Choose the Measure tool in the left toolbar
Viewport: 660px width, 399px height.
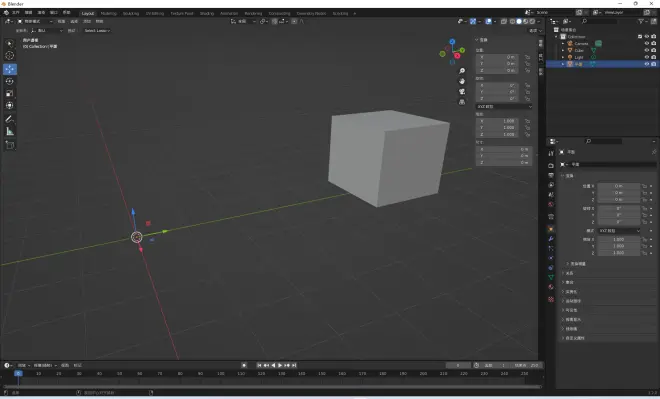pyautogui.click(x=10, y=132)
